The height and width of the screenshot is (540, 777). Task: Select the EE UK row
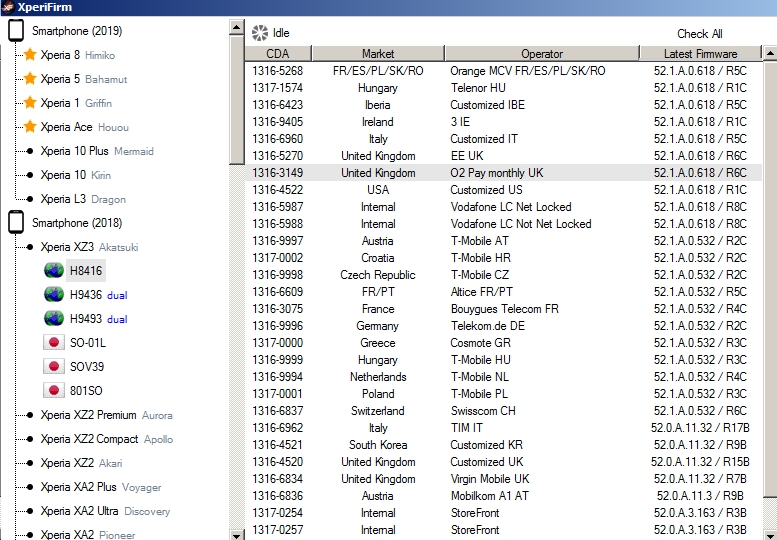point(503,156)
